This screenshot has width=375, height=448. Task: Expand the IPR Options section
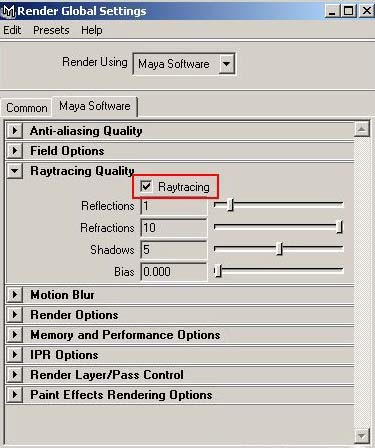(x=15, y=355)
